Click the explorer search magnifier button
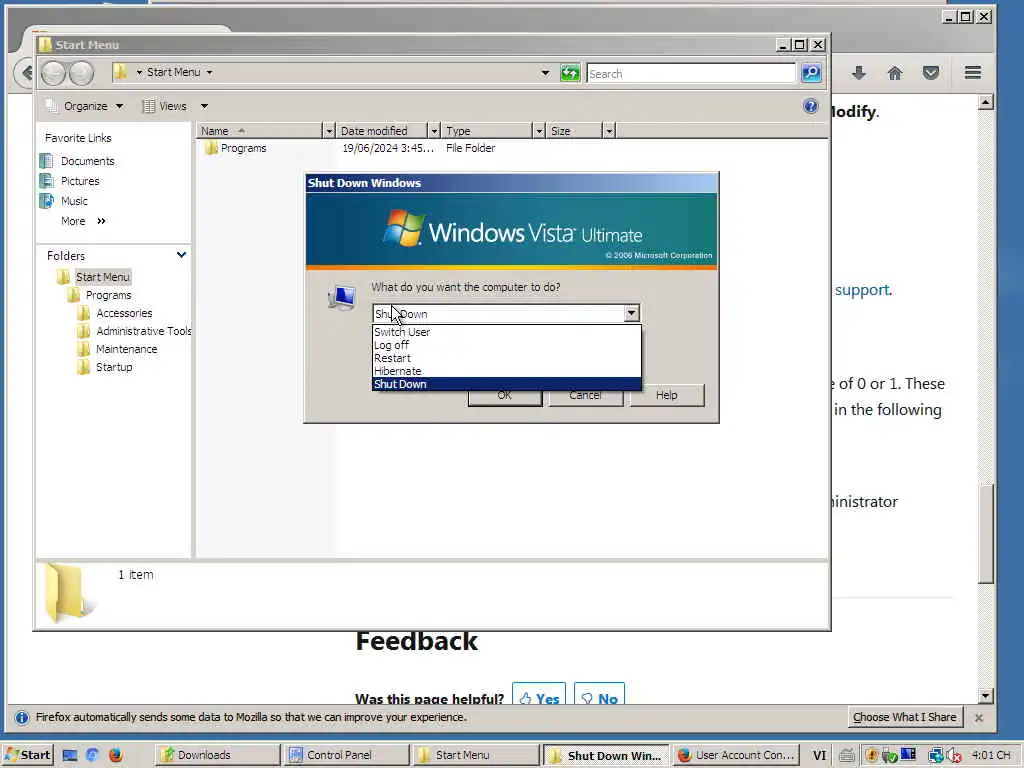 pyautogui.click(x=811, y=73)
